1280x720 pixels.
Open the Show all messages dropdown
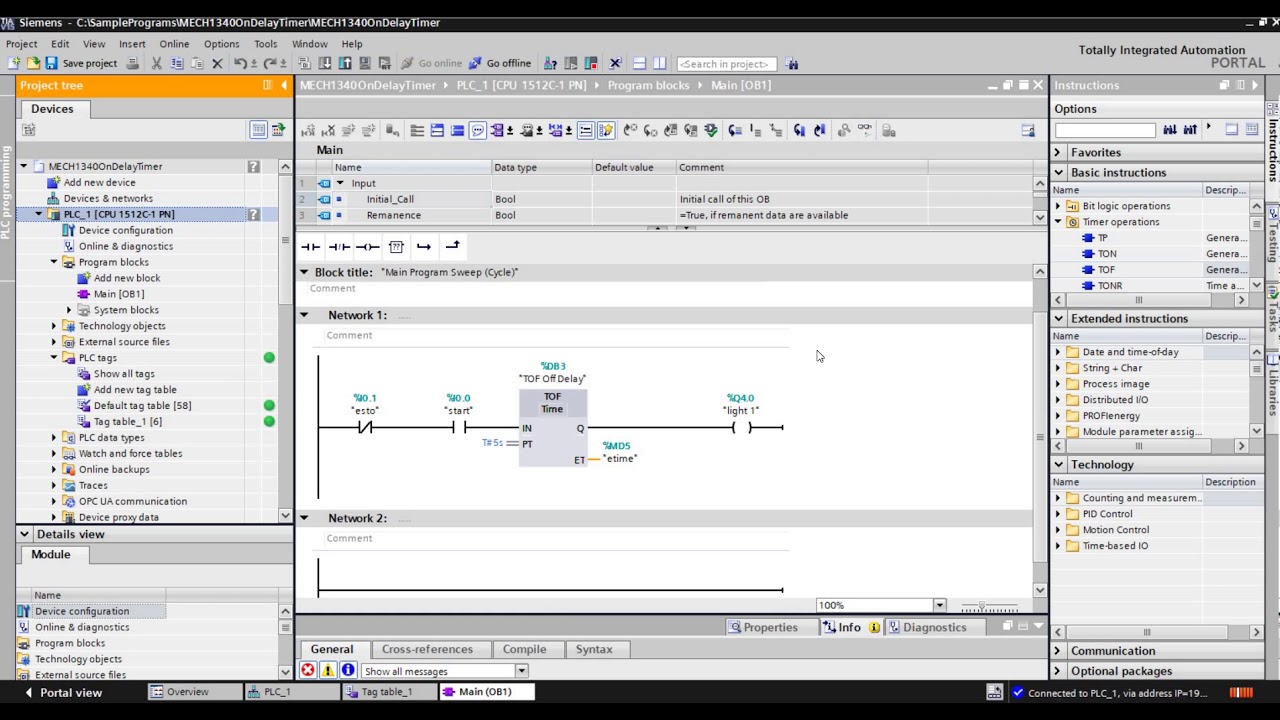tap(521, 671)
